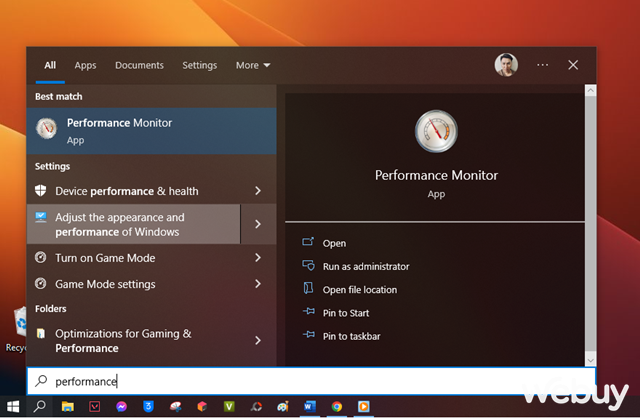
Task: Click the large Performance Monitor gauge icon
Action: pyautogui.click(x=436, y=131)
